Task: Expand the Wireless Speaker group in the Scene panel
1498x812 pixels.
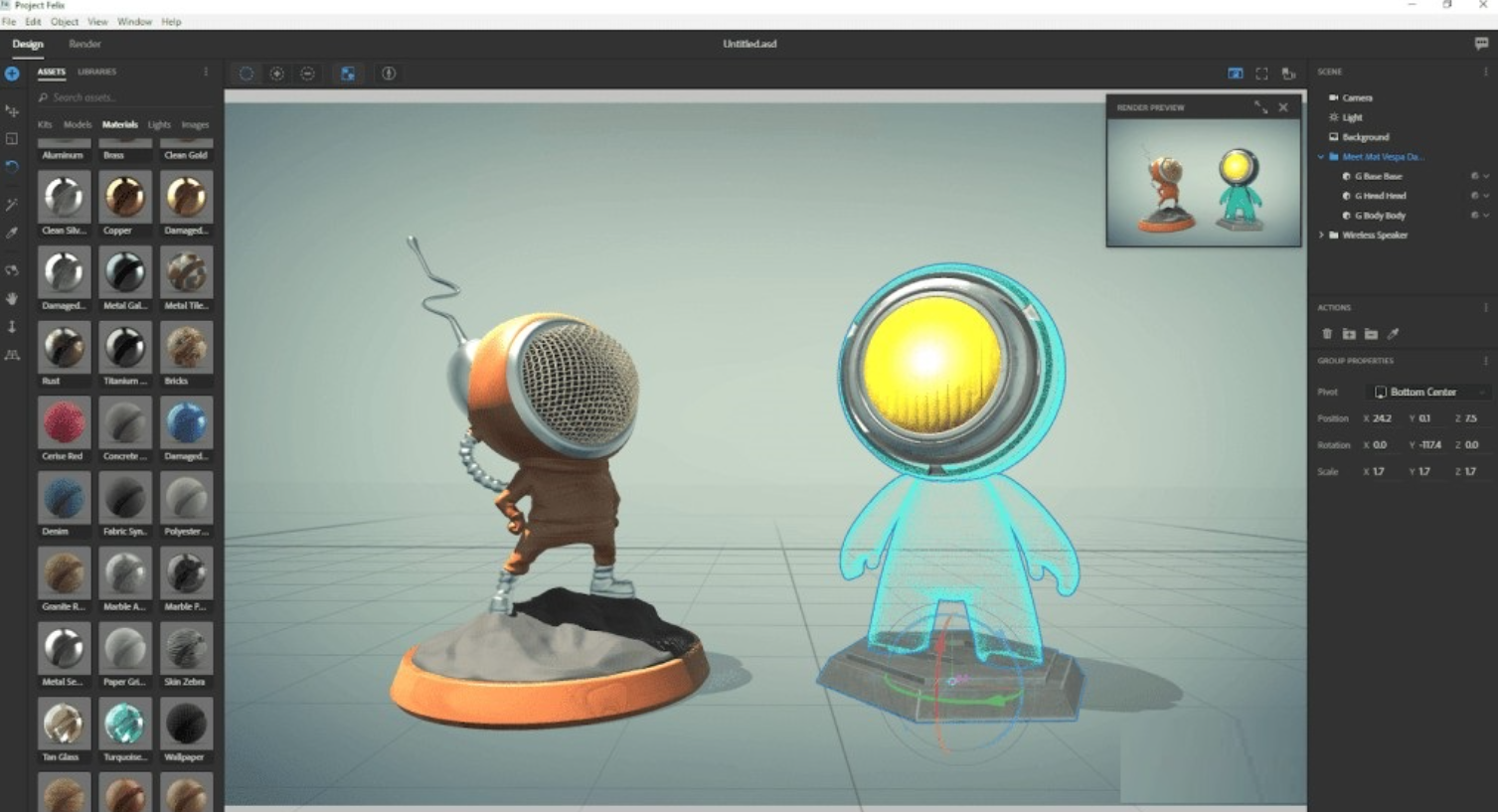Action: click(1321, 236)
